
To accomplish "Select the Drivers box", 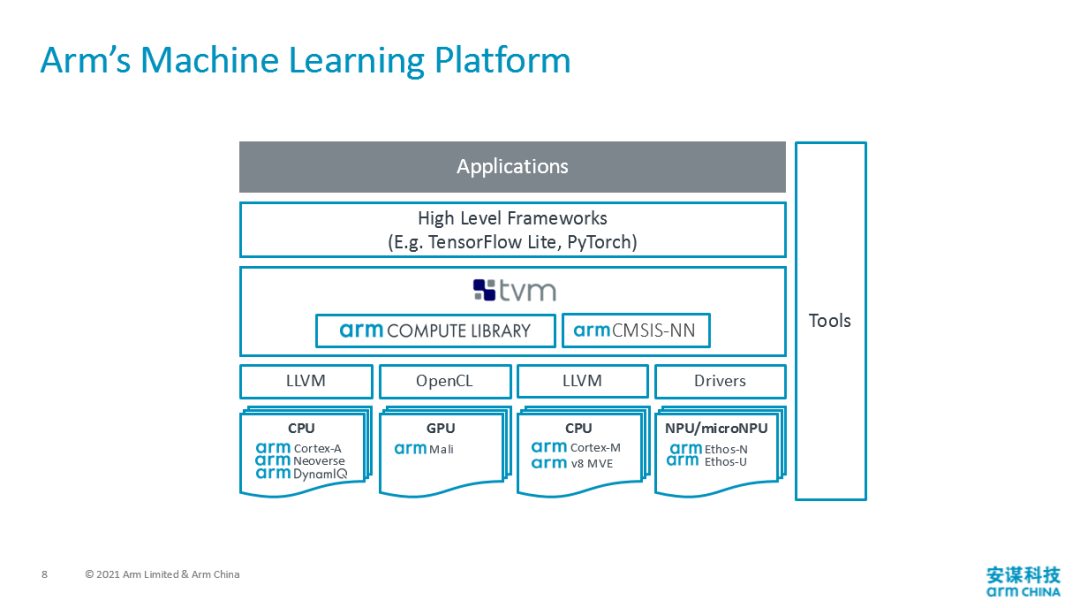I will pyautogui.click(x=720, y=381).
